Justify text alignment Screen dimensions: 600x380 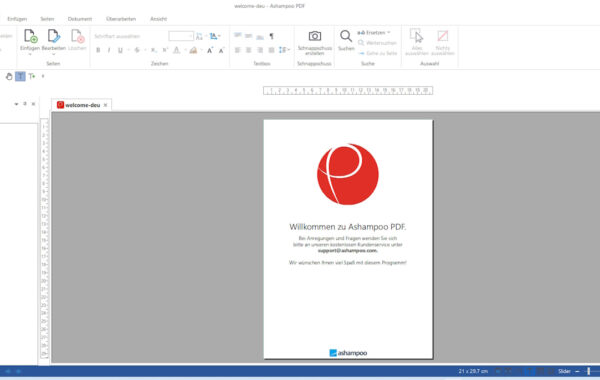271,50
